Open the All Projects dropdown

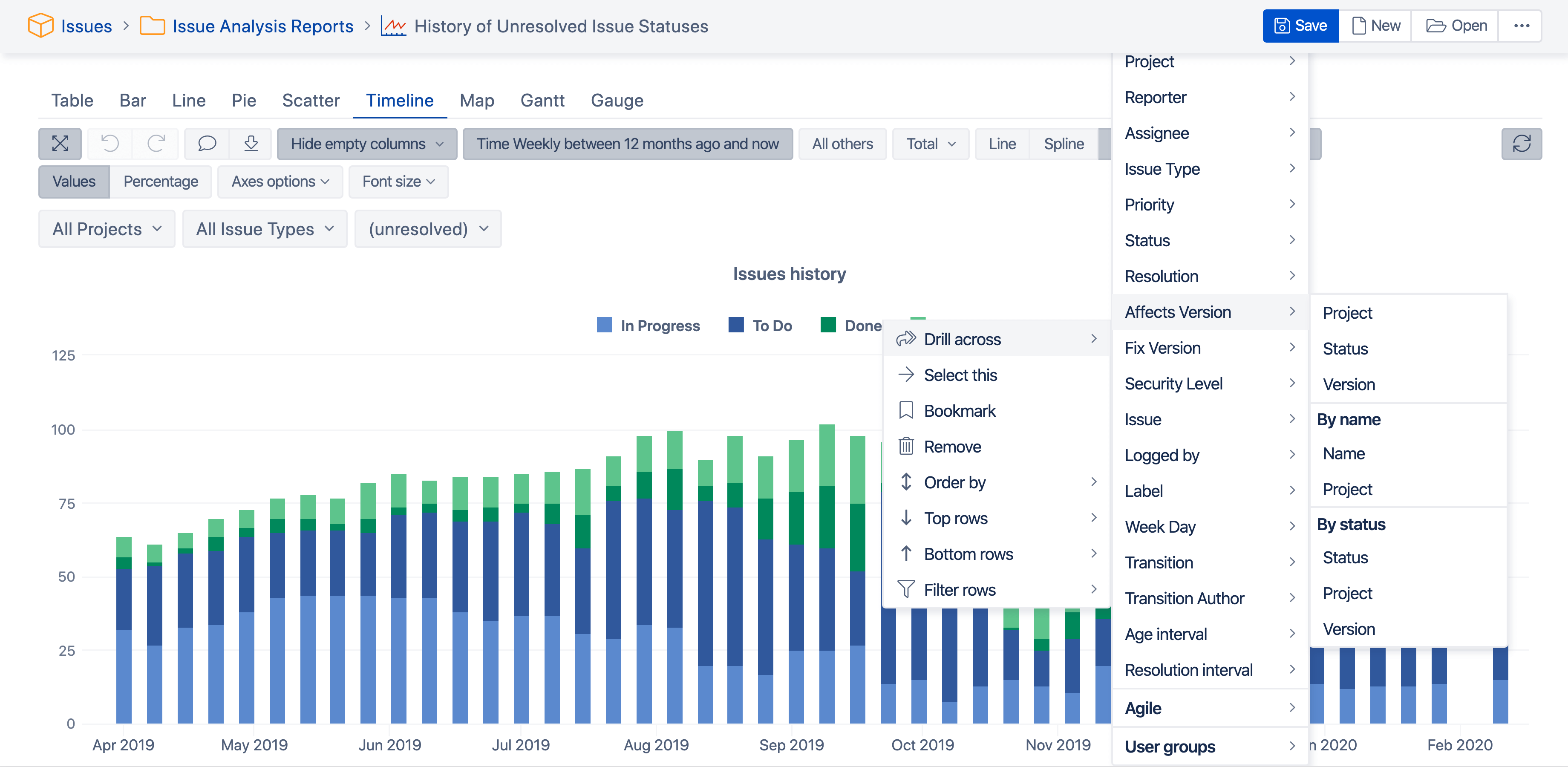pyautogui.click(x=107, y=229)
